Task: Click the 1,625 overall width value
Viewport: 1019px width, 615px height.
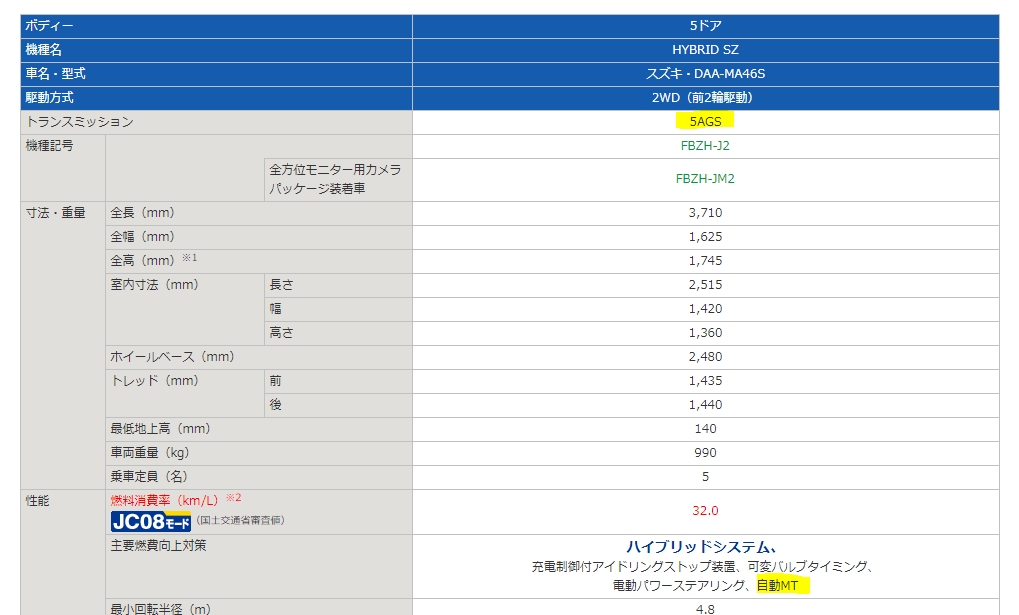Action: click(705, 237)
